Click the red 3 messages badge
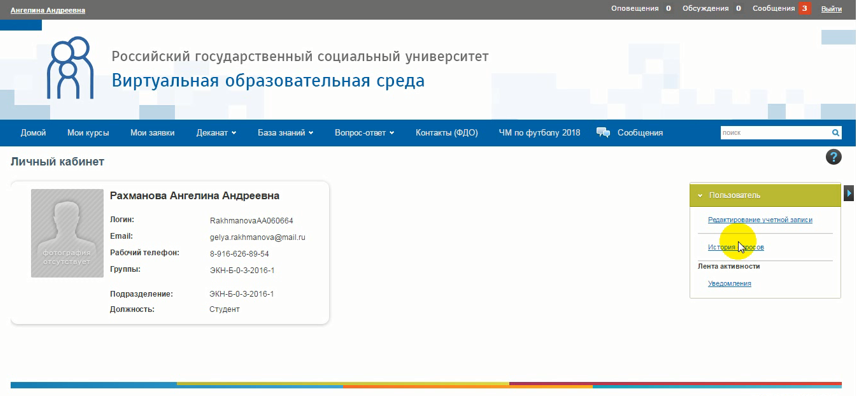This screenshot has width=856, height=396. click(x=804, y=8)
